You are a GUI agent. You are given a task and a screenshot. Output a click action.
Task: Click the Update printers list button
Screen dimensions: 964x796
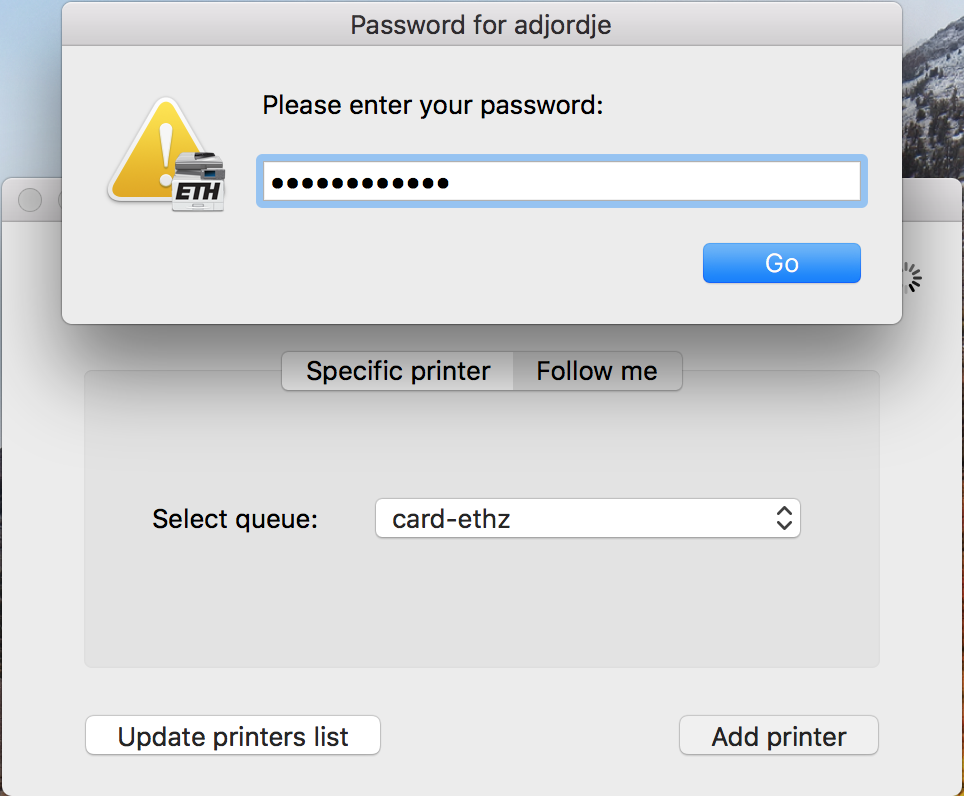(233, 736)
